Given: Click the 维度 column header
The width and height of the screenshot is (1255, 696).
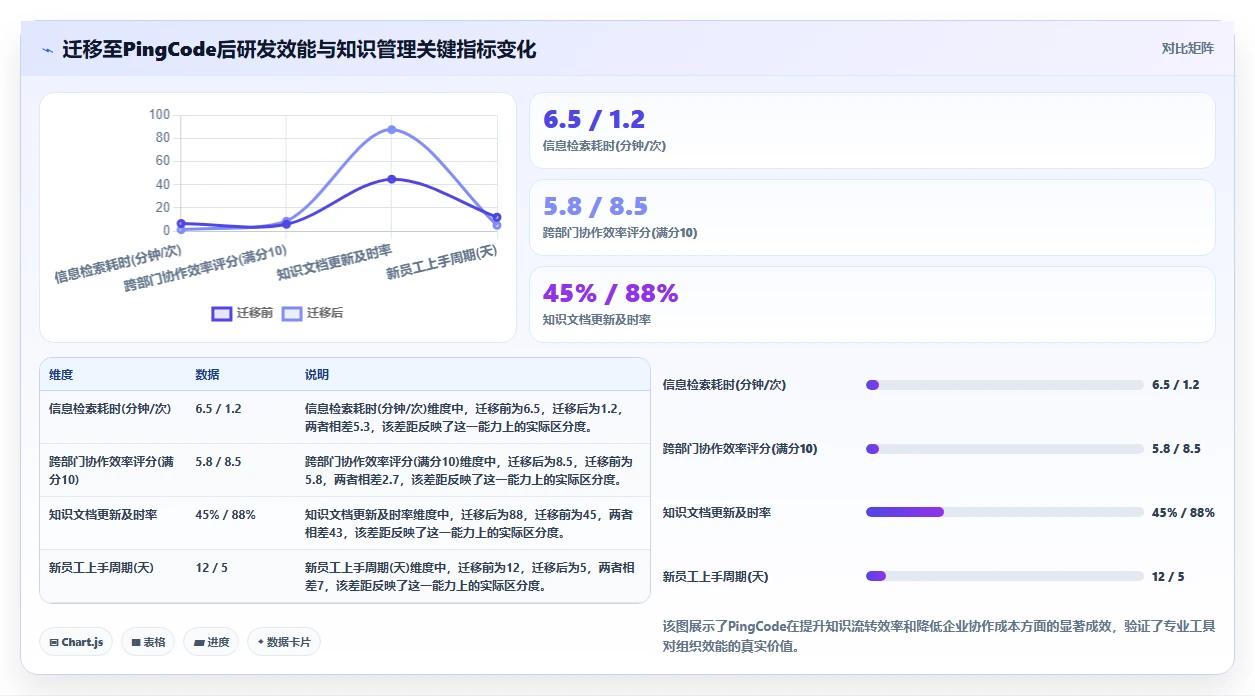Looking at the screenshot, I should [61, 375].
